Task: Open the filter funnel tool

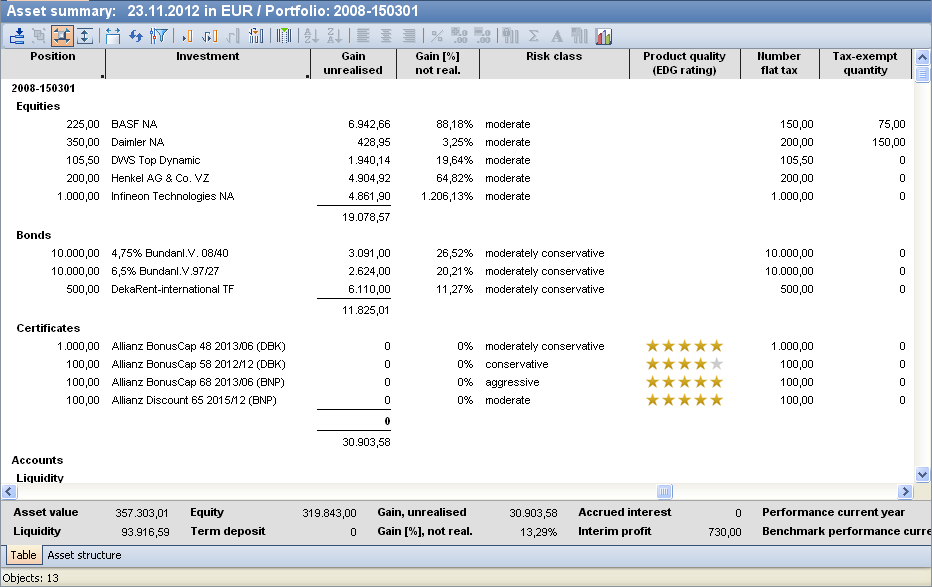Action: click(x=158, y=36)
